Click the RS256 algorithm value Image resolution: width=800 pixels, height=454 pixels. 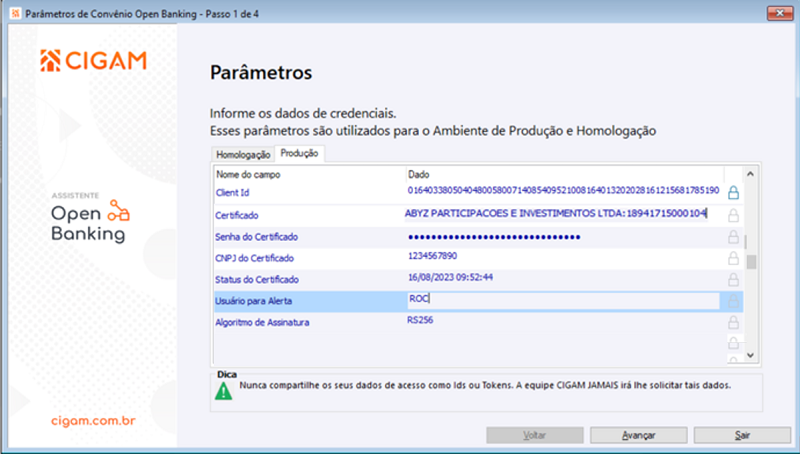point(420,320)
